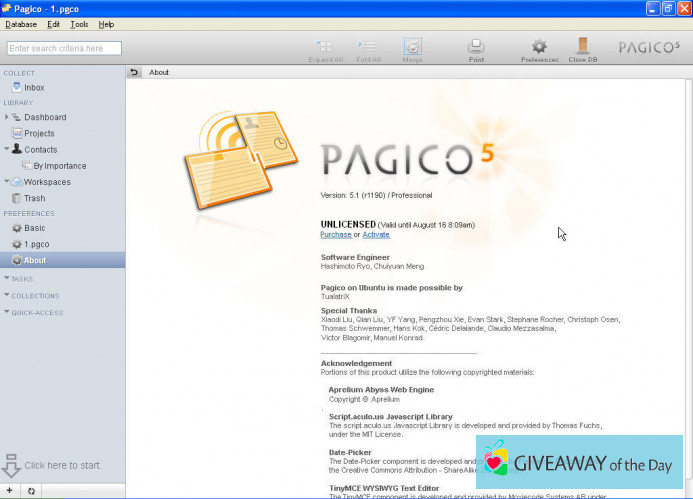The height and width of the screenshot is (499, 693).
Task: Click the back arrow beside About
Action: point(135,72)
